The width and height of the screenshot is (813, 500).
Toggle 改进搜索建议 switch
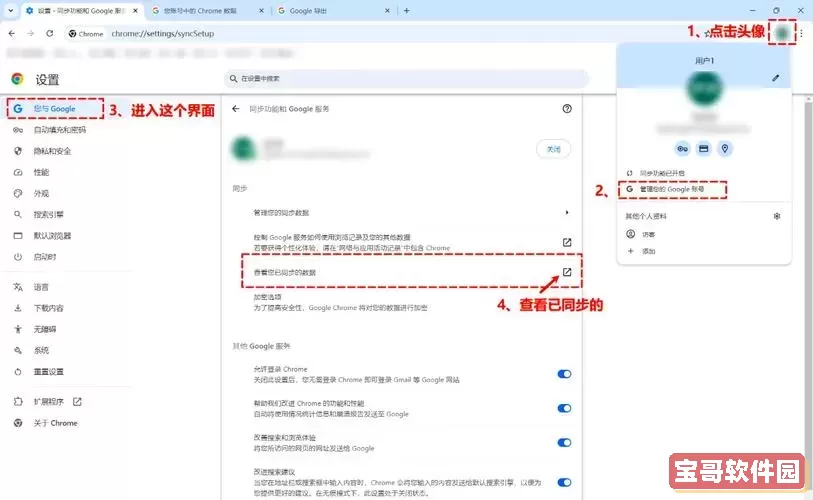point(564,482)
